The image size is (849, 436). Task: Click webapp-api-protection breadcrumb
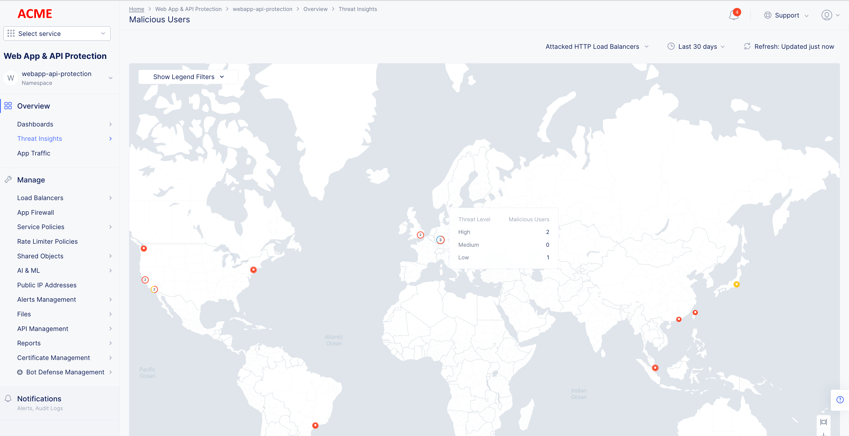(x=263, y=9)
